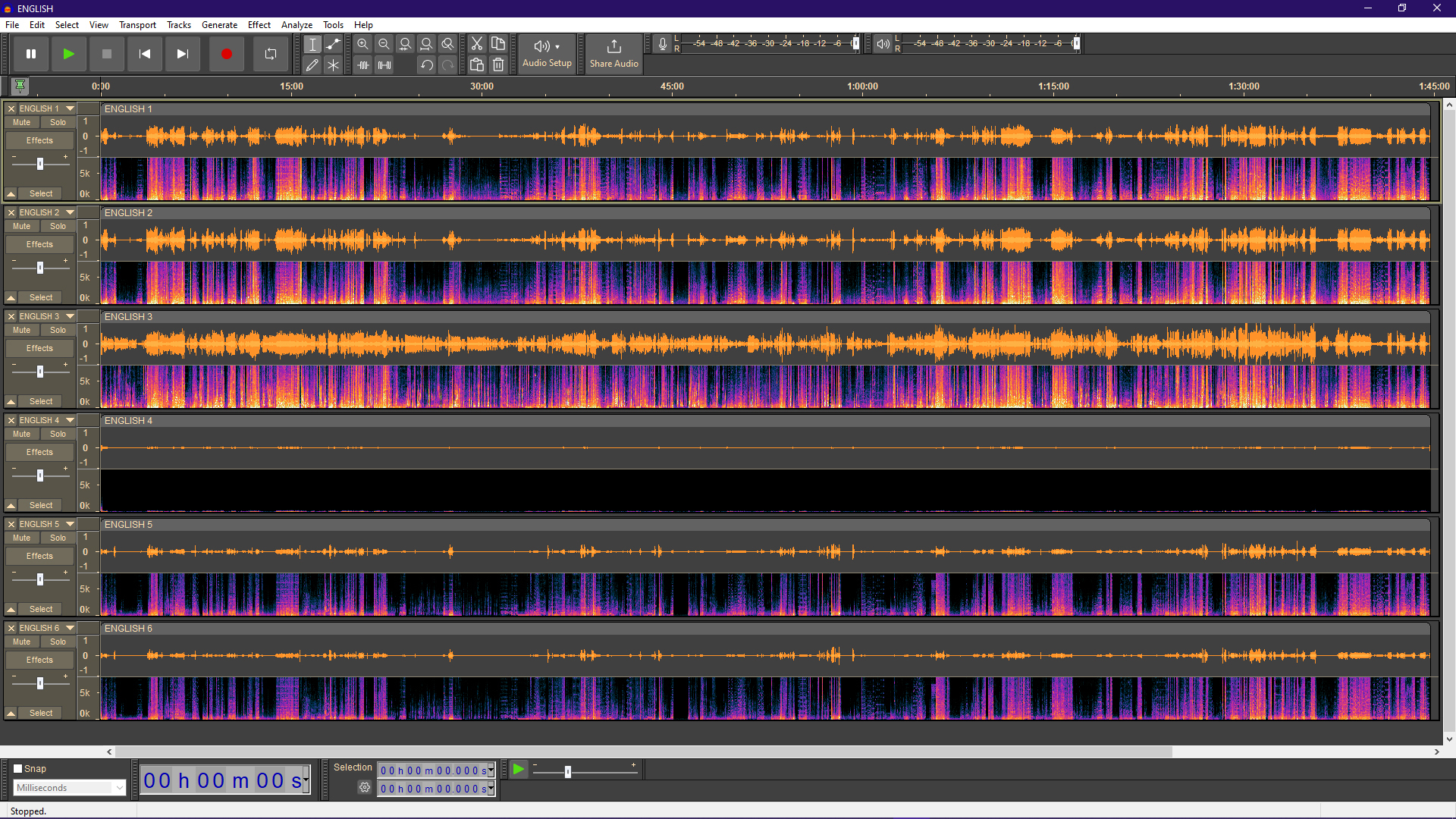Mute the ENGLISH 6 track
Viewport: 1456px width, 819px height.
coord(22,642)
